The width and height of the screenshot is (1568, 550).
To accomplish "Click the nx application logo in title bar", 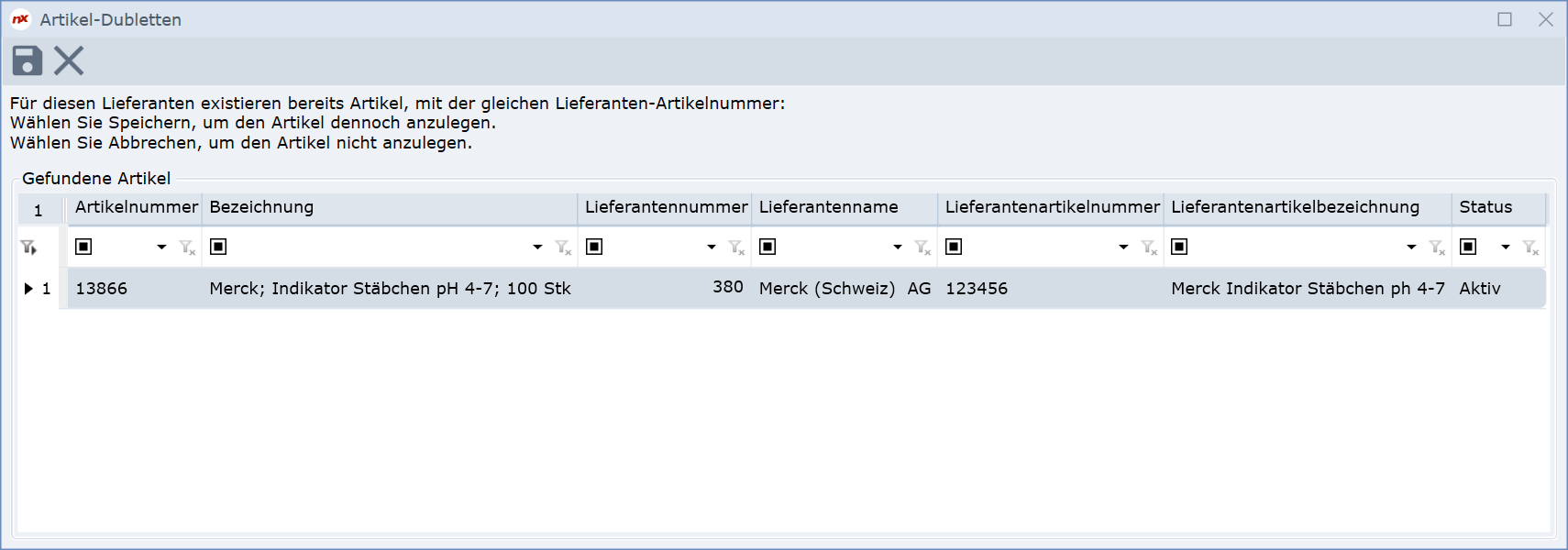I will pos(20,19).
